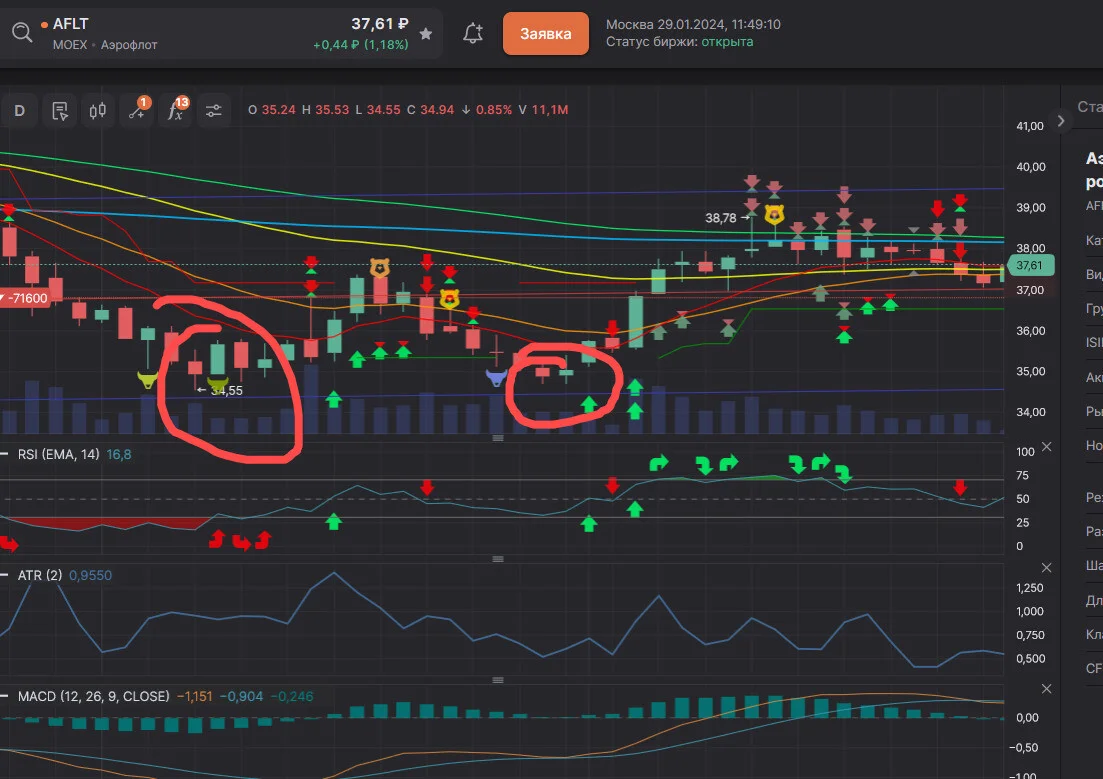
Task: Close the MACD indicator panel
Action: pos(1047,688)
